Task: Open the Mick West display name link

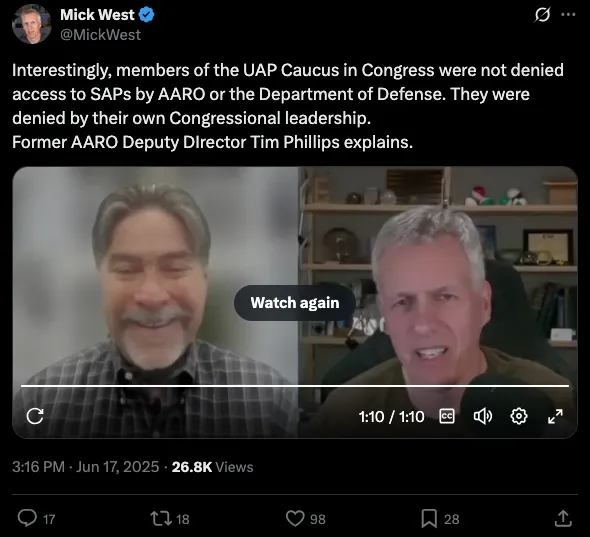Action: [97, 15]
